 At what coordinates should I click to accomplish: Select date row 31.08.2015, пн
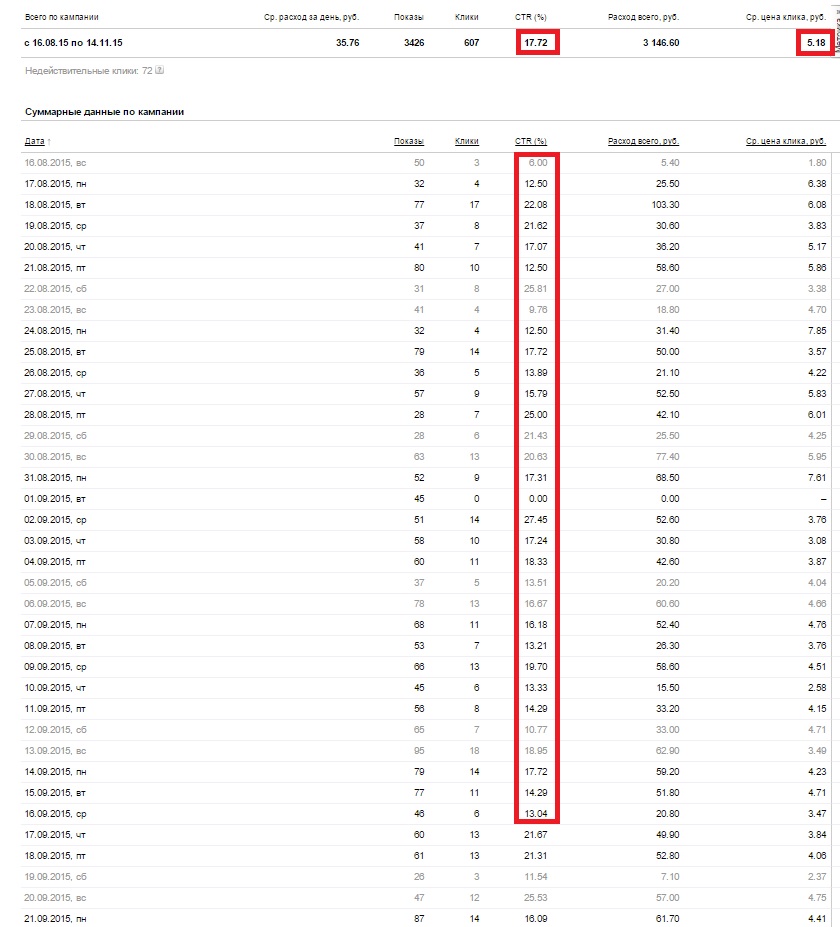click(x=426, y=478)
